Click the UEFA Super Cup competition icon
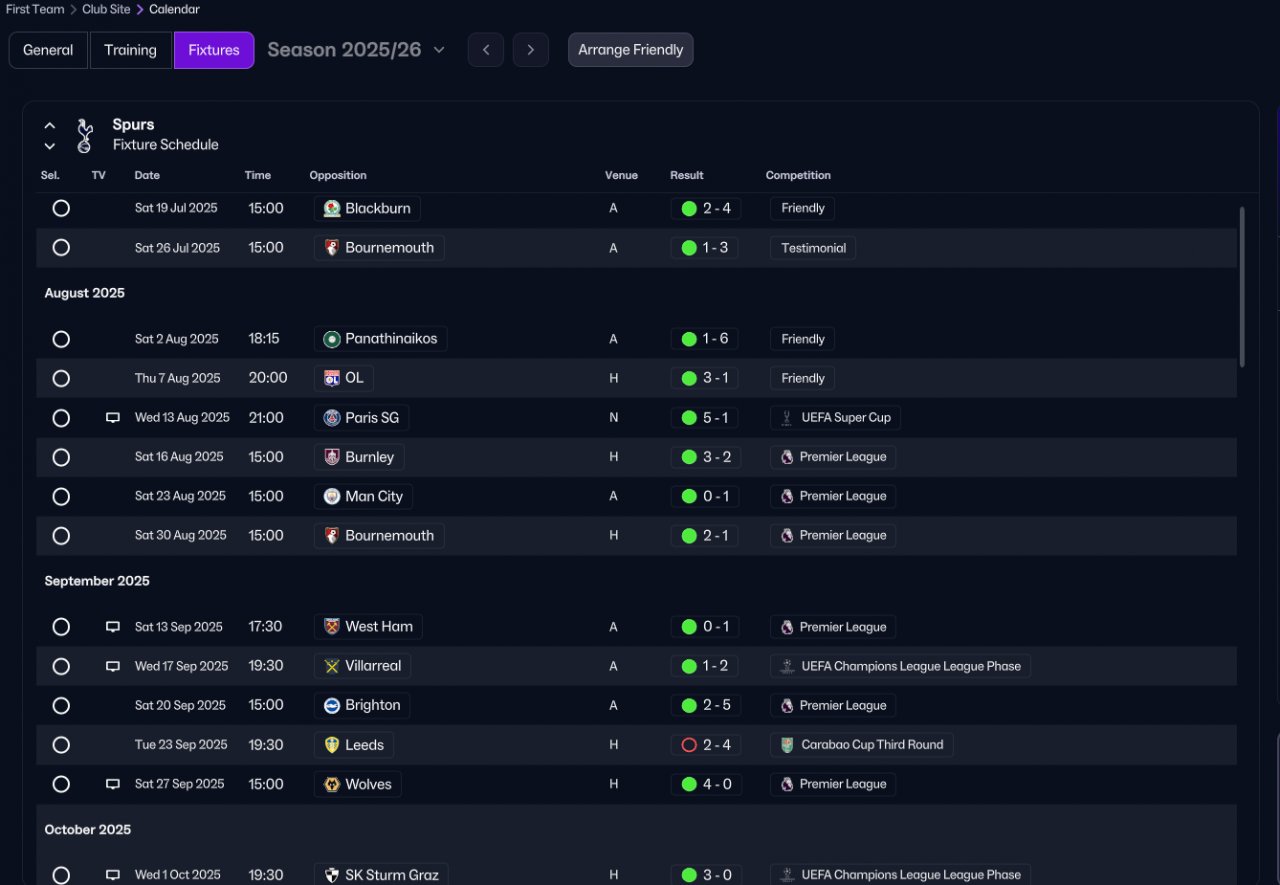 point(787,418)
